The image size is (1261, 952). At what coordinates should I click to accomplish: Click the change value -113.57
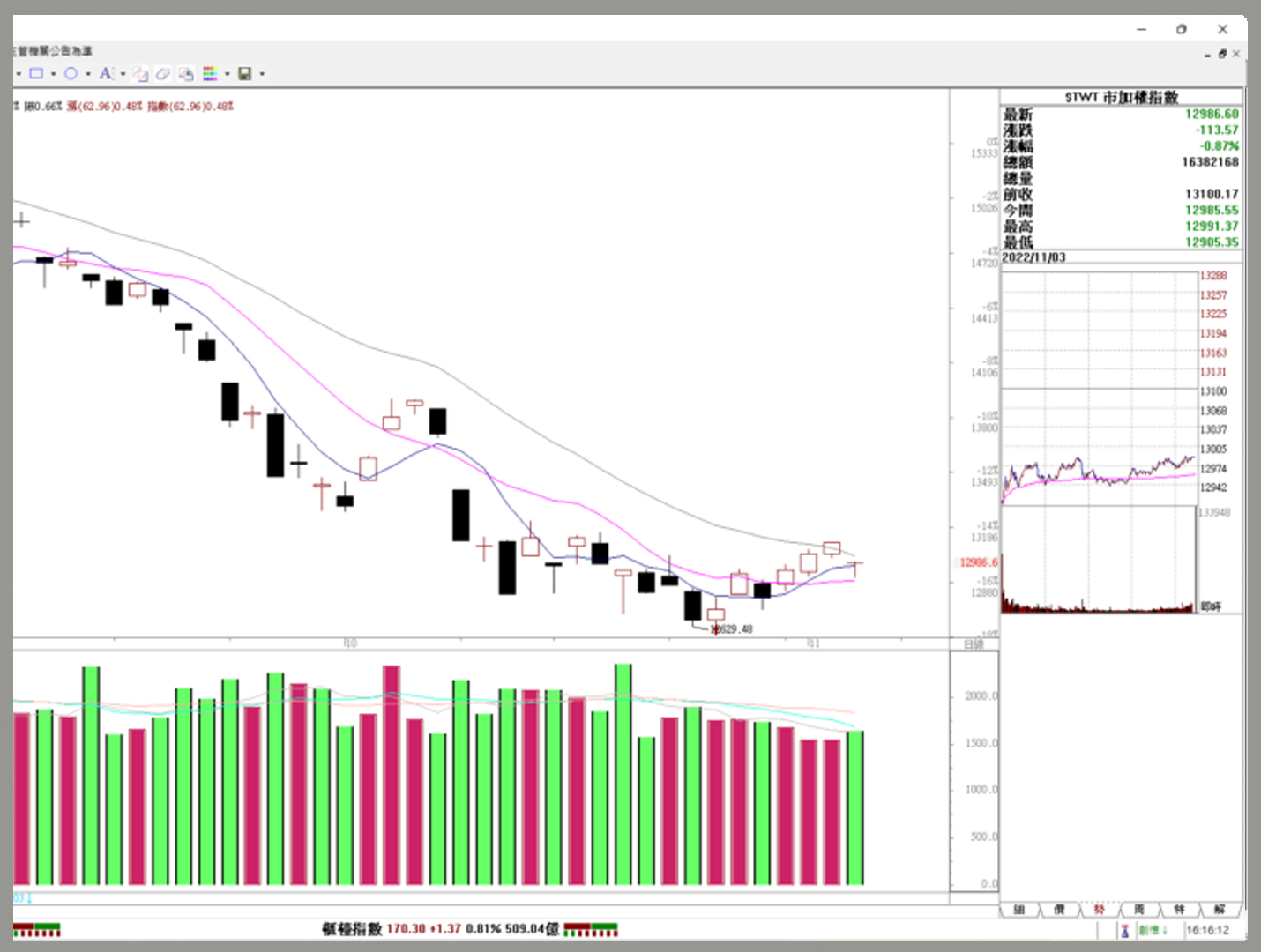[1217, 130]
